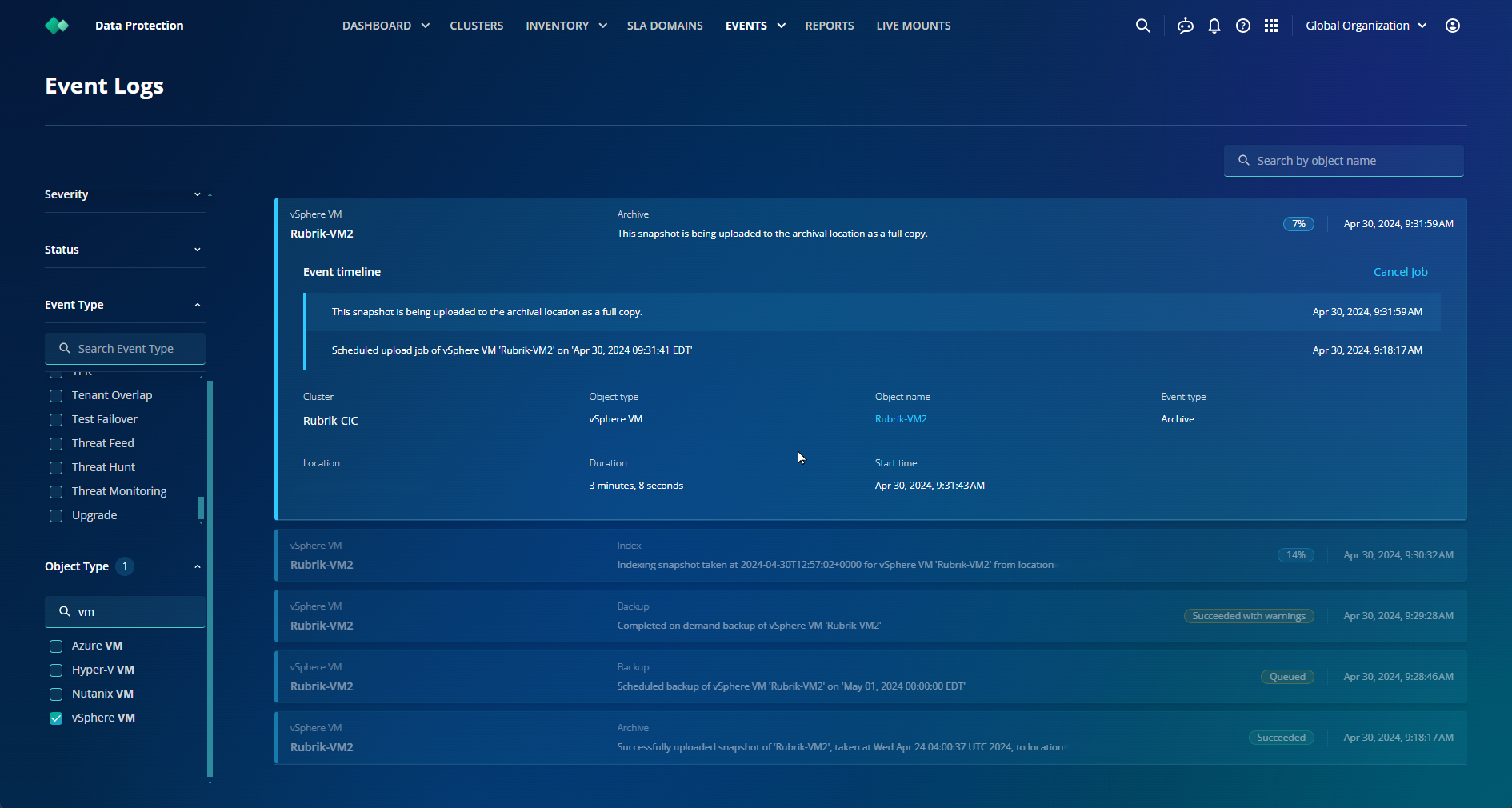
Task: Click magnifier icon in object name search
Action: coord(1244,161)
